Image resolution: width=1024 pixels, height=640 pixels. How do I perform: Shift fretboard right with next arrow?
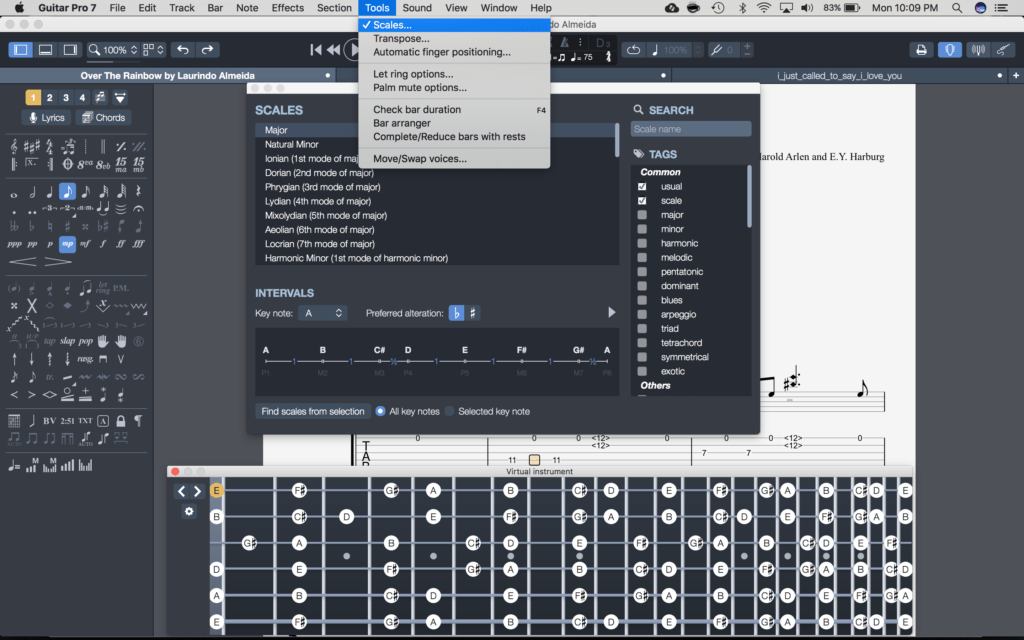197,491
